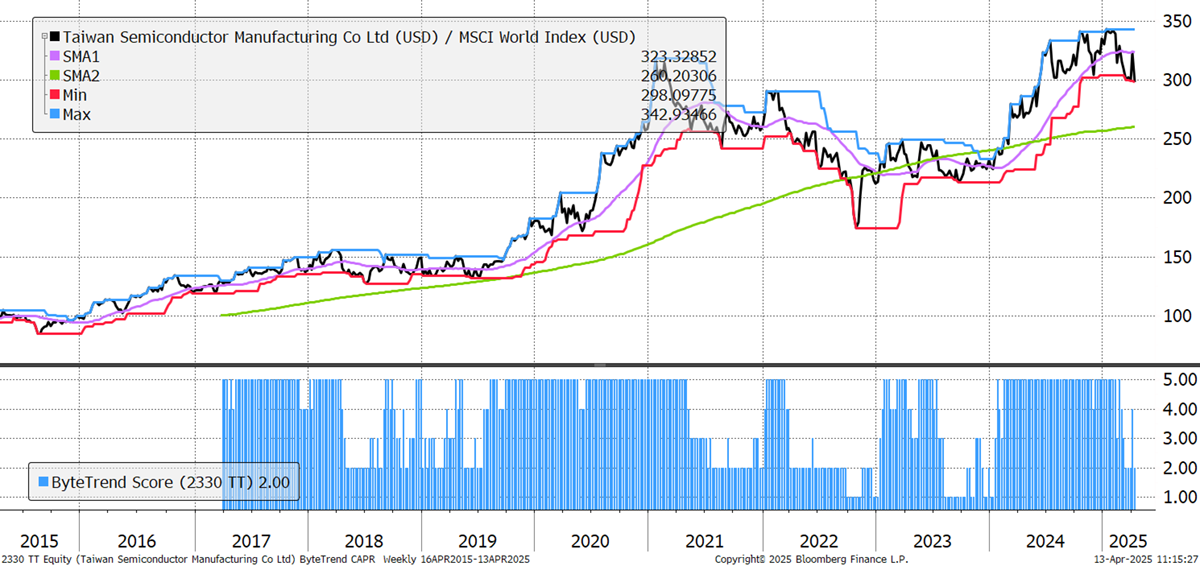Select the Max legend label
1200x566 pixels.
(79, 114)
